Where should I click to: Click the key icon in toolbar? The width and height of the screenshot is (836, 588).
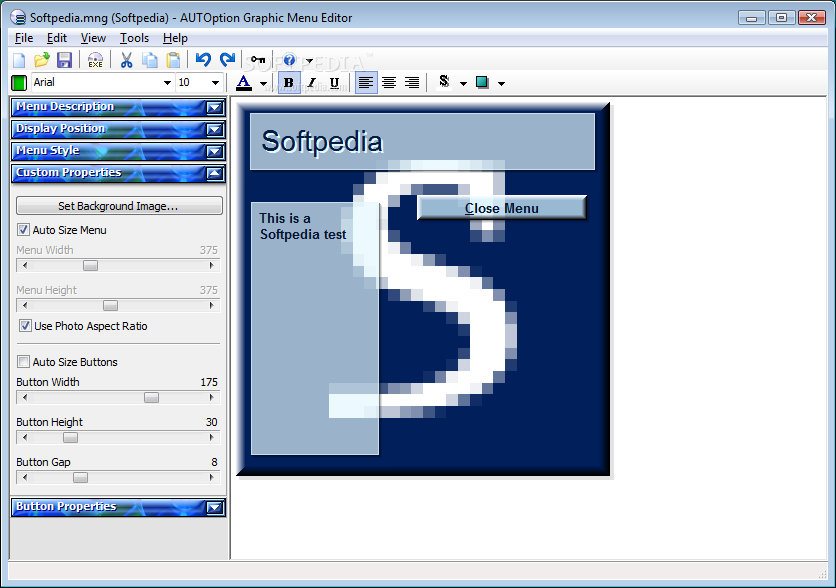click(x=258, y=60)
